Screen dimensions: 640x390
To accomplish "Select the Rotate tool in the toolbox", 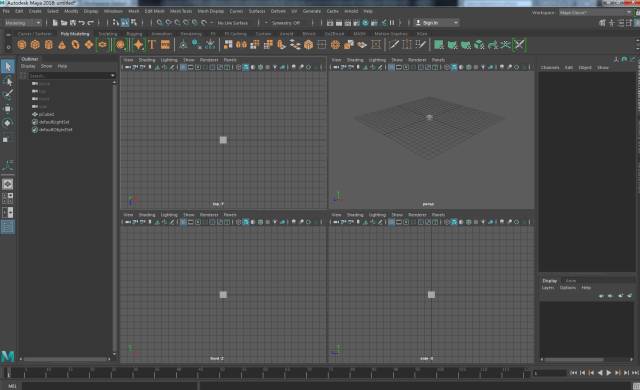I will [8, 123].
